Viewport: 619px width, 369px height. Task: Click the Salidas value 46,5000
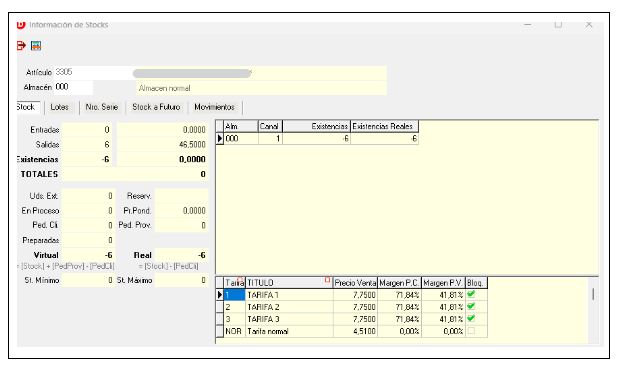click(162, 144)
